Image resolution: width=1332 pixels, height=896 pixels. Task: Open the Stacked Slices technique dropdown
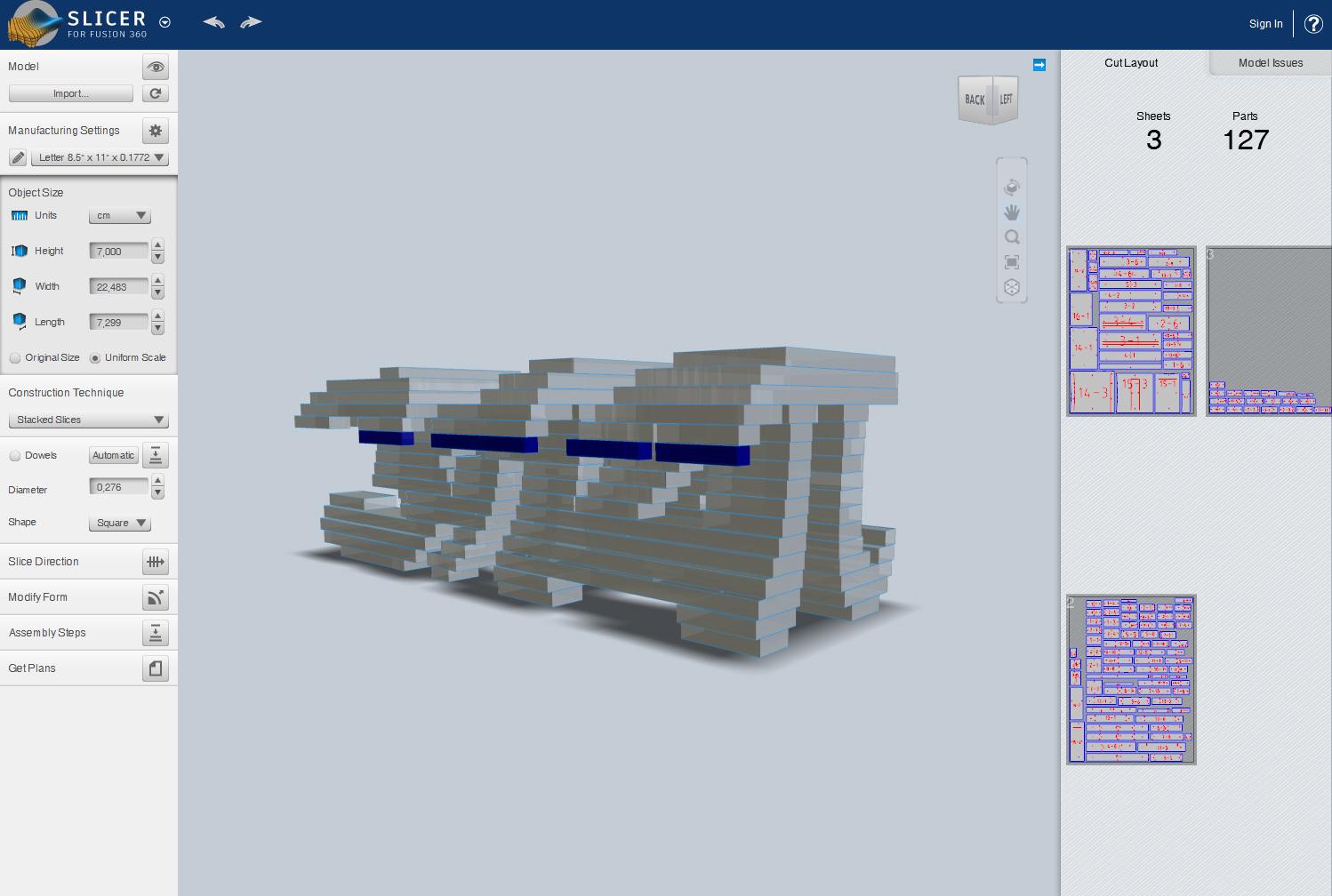(88, 420)
